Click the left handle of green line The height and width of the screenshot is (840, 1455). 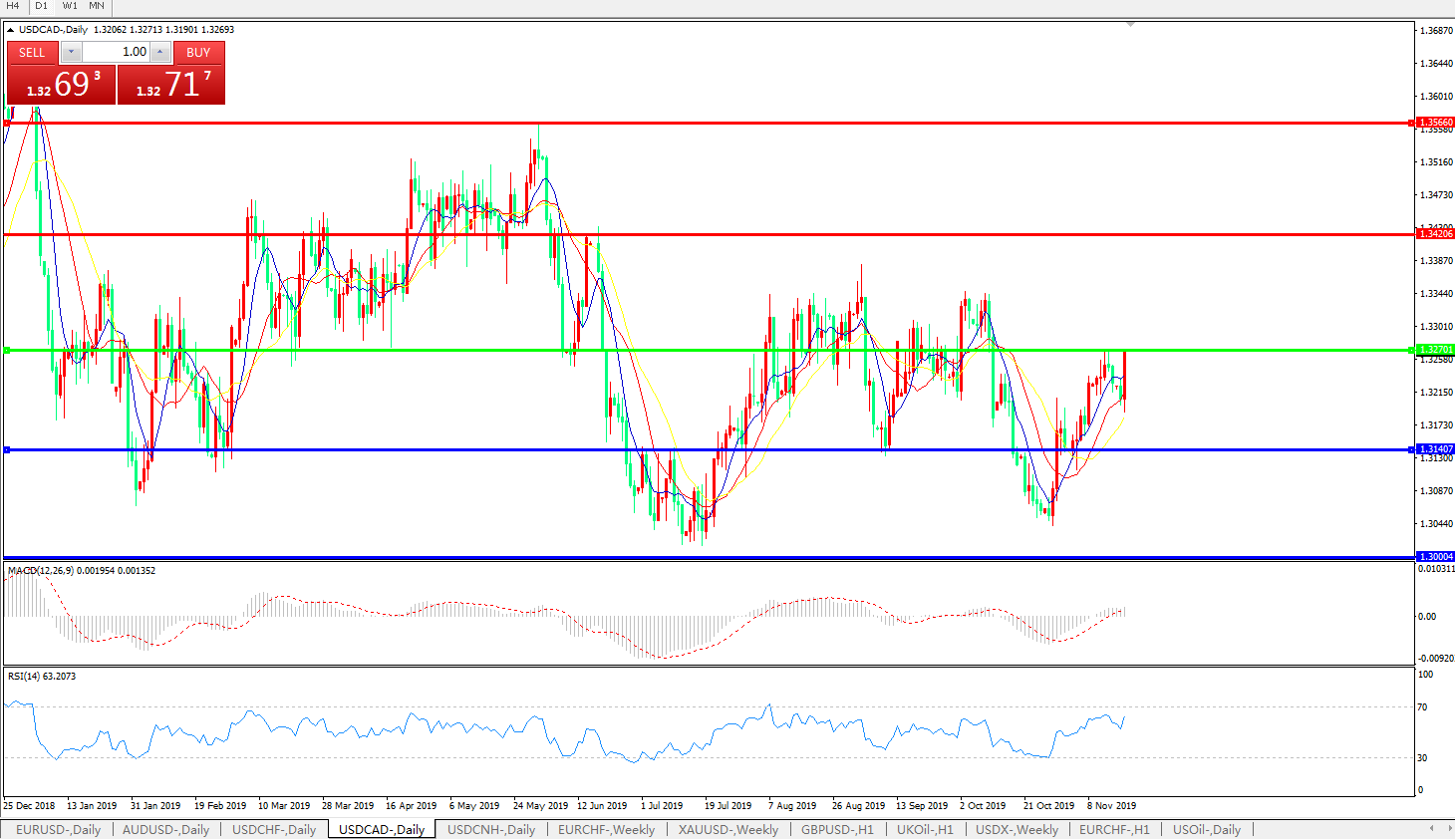click(7, 350)
